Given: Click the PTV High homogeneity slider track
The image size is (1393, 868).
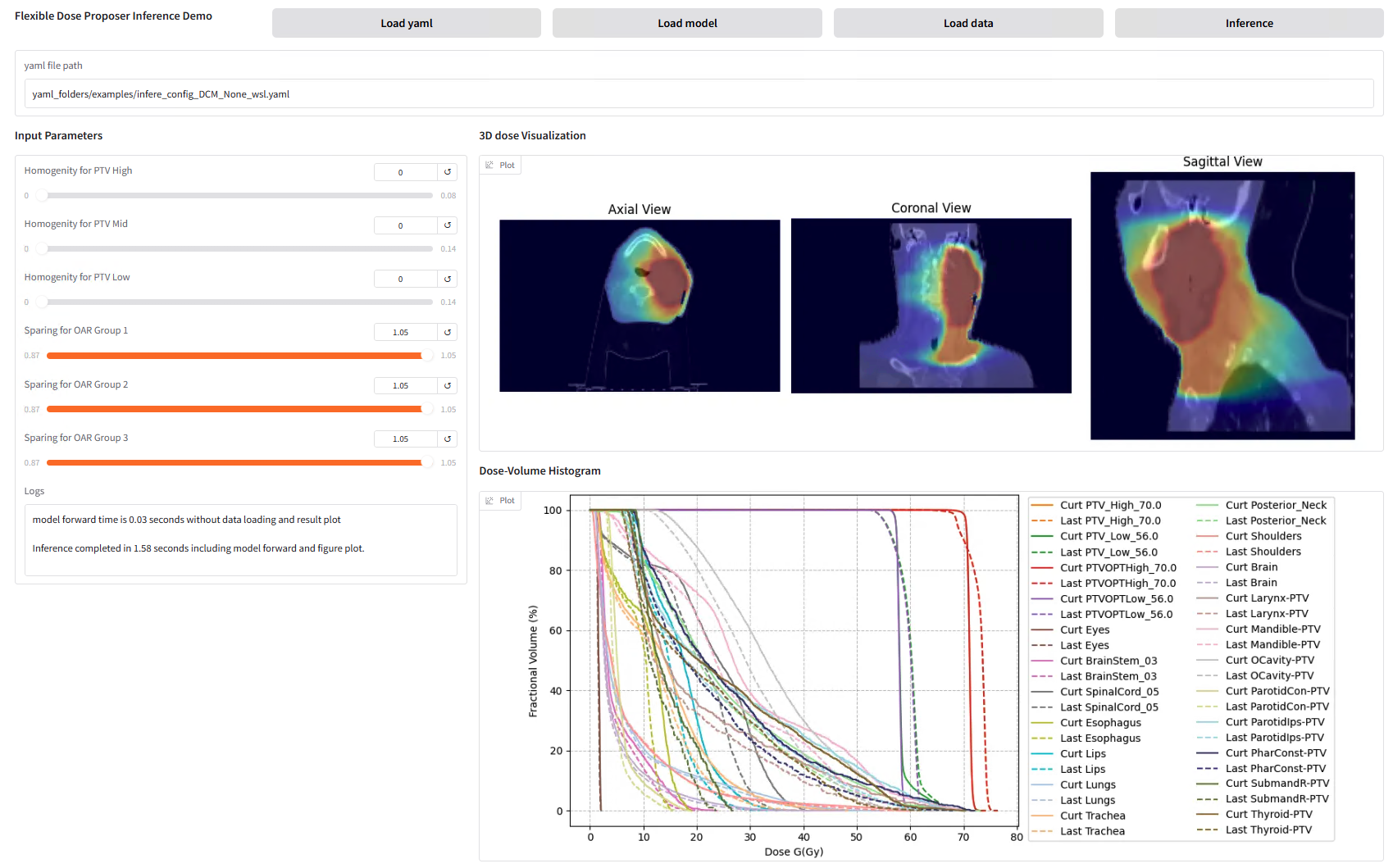Looking at the screenshot, I should (238, 196).
